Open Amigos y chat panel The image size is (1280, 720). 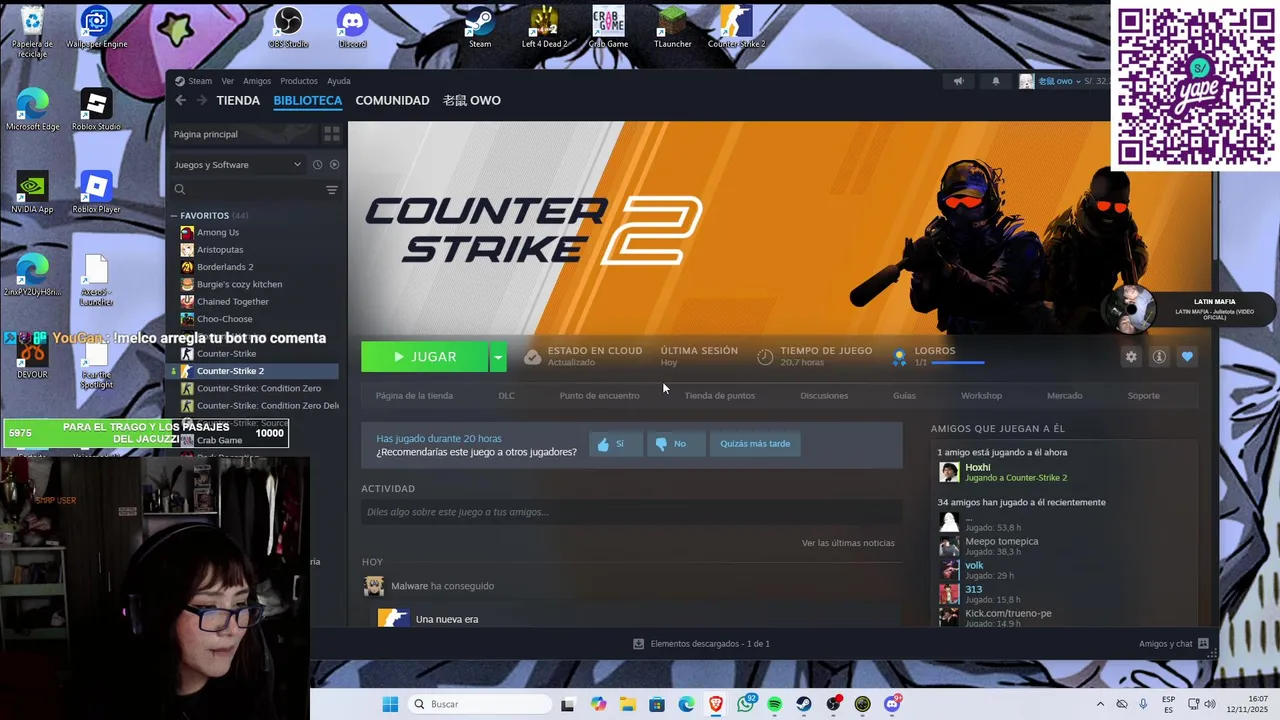[1174, 644]
